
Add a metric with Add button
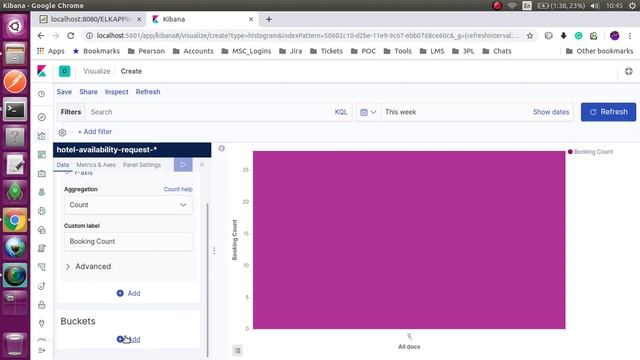pyautogui.click(x=128, y=293)
